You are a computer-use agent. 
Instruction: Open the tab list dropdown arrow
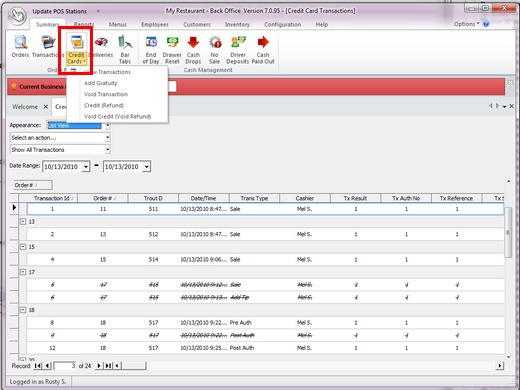[x=504, y=106]
